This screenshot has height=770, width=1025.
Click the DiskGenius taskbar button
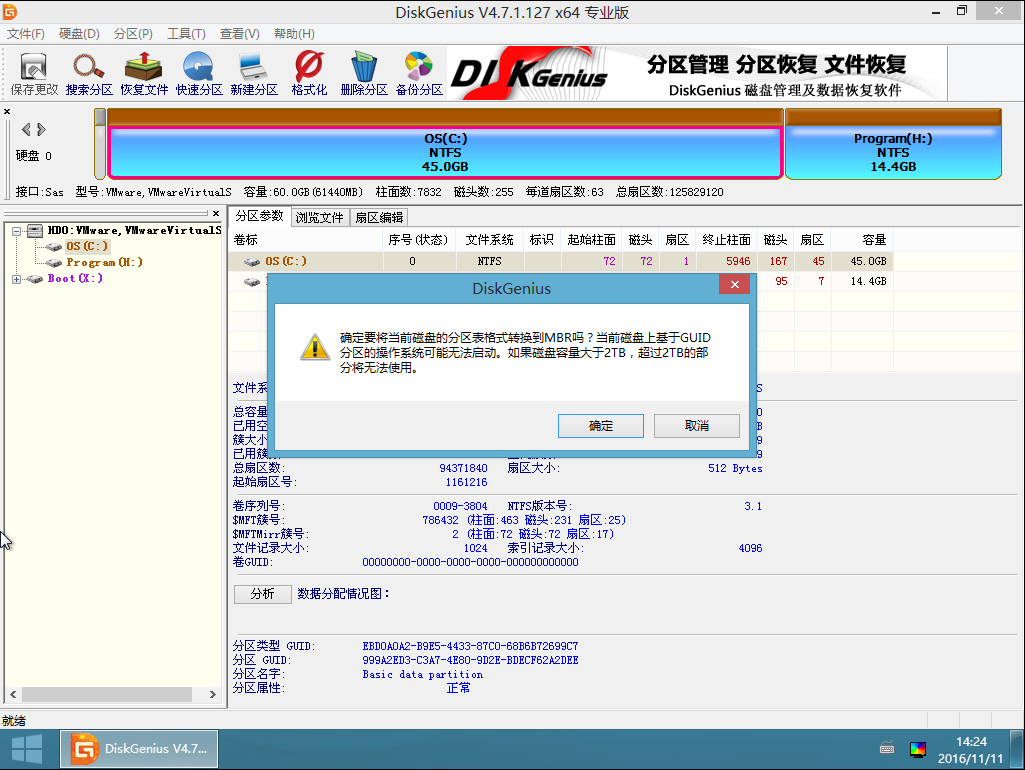pyautogui.click(x=139, y=749)
